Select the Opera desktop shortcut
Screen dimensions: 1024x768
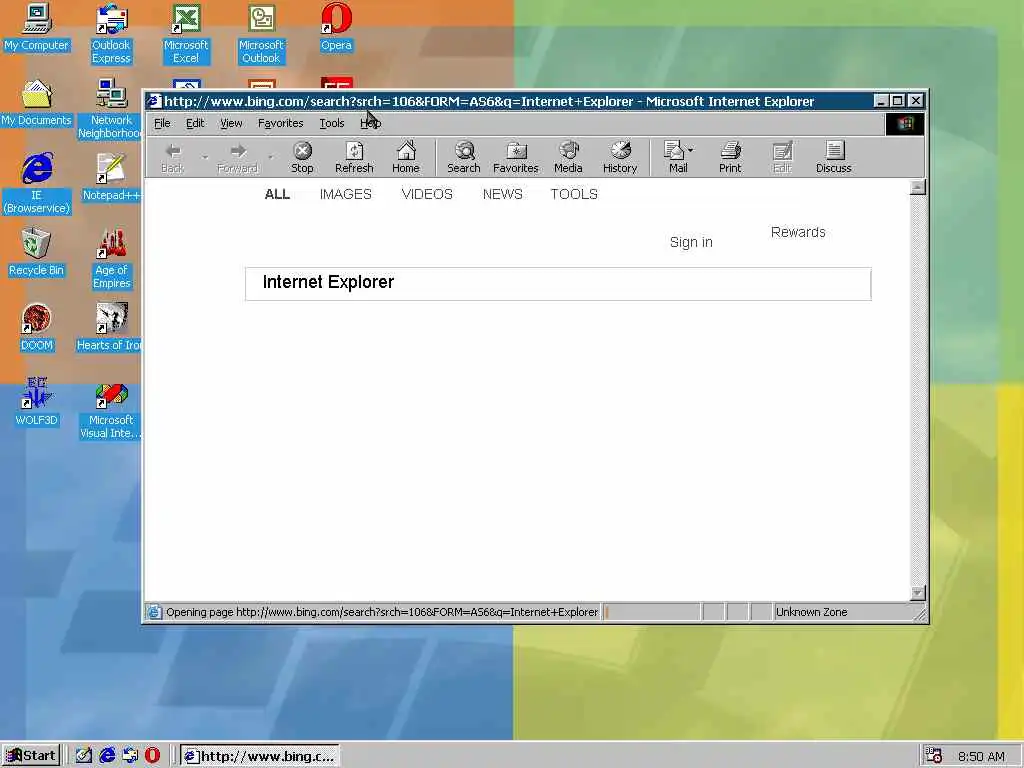(x=336, y=27)
